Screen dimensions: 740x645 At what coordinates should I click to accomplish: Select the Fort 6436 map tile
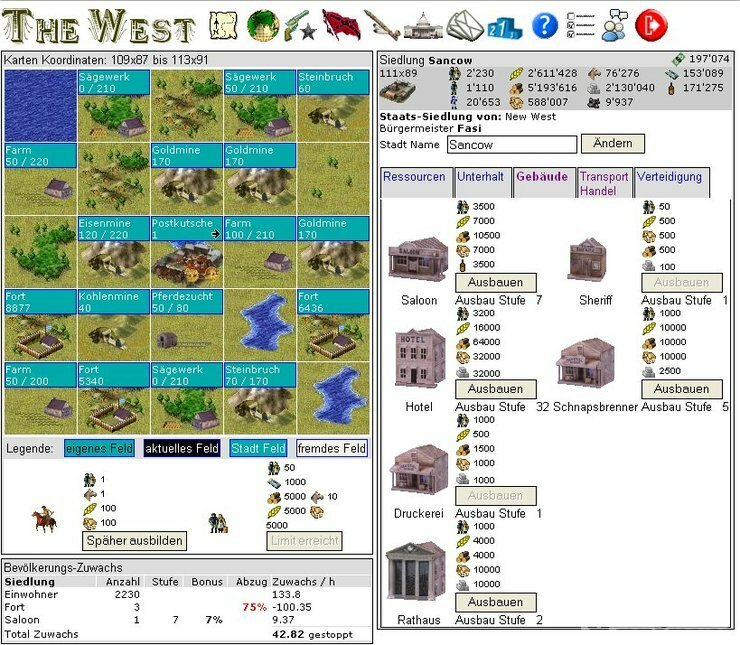pyautogui.click(x=333, y=325)
